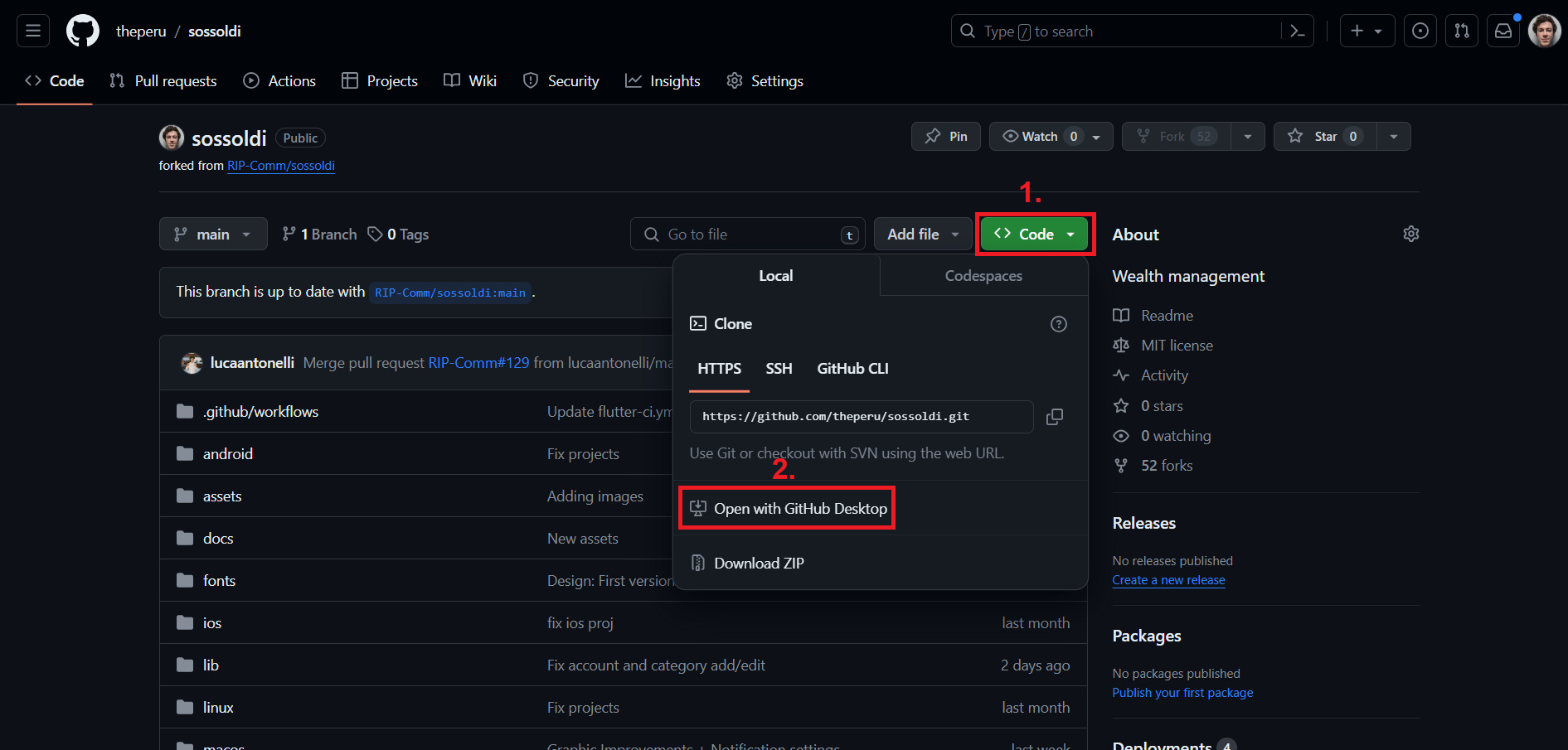Click Open with GitHub Desktop
Viewport: 1568px width, 750px height.
pyautogui.click(x=788, y=509)
